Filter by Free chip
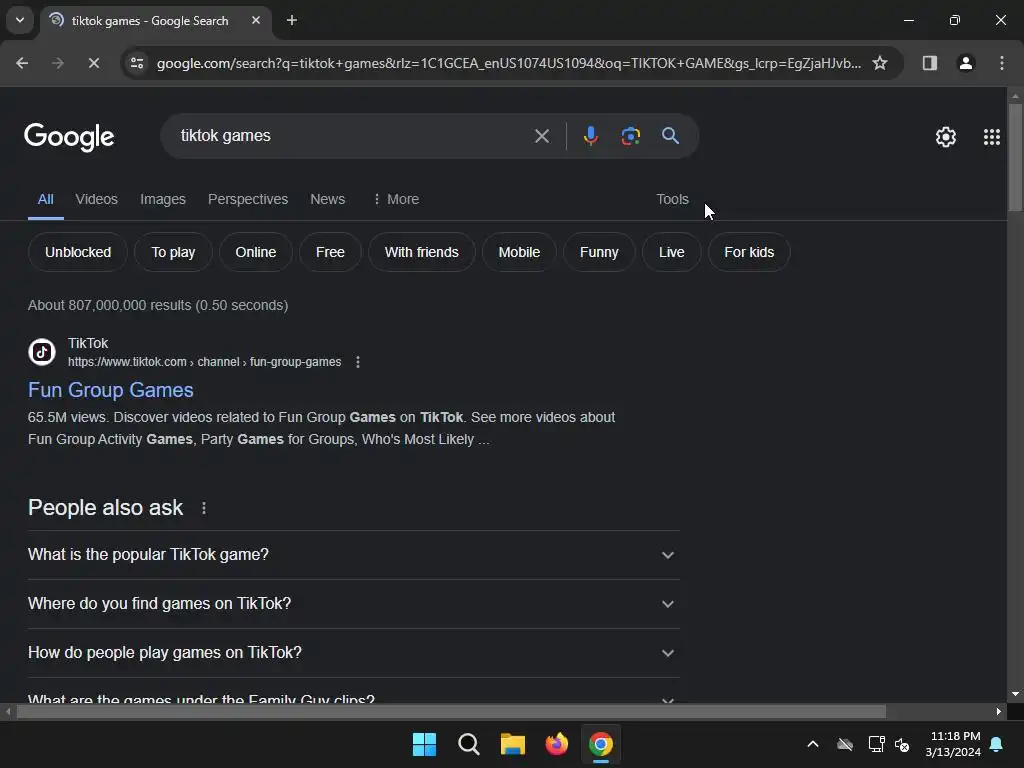Viewport: 1024px width, 768px height. click(x=330, y=252)
